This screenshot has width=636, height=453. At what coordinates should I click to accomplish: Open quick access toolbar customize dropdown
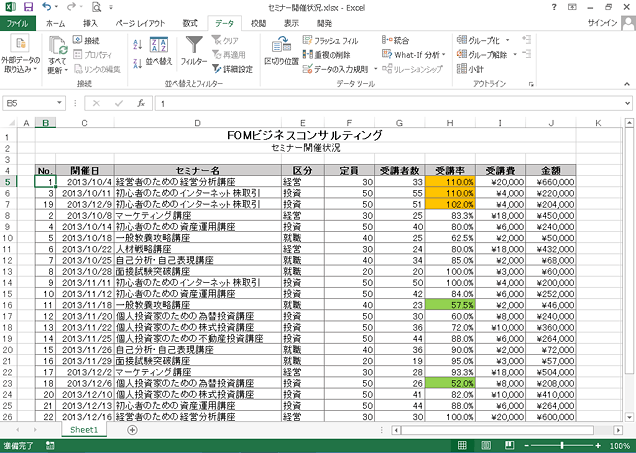[111, 7]
